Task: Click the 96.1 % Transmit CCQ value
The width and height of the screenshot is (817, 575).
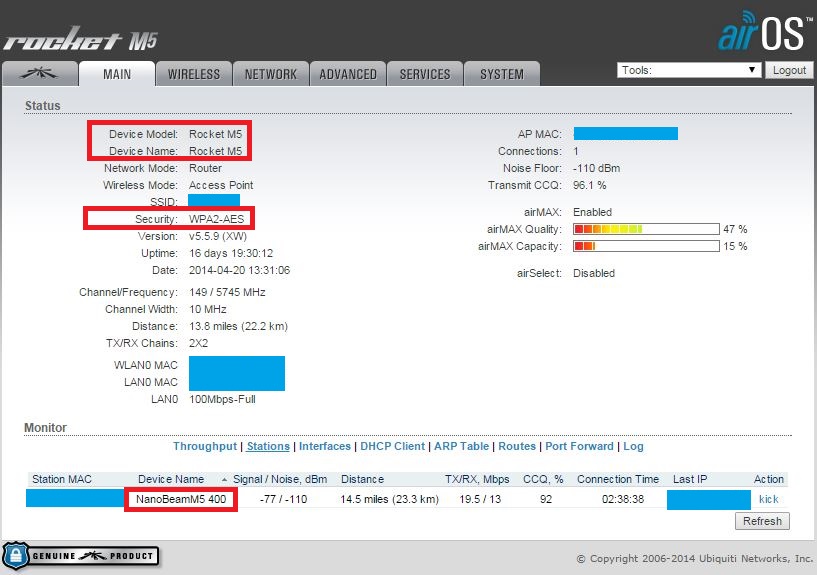Action: 589,185
